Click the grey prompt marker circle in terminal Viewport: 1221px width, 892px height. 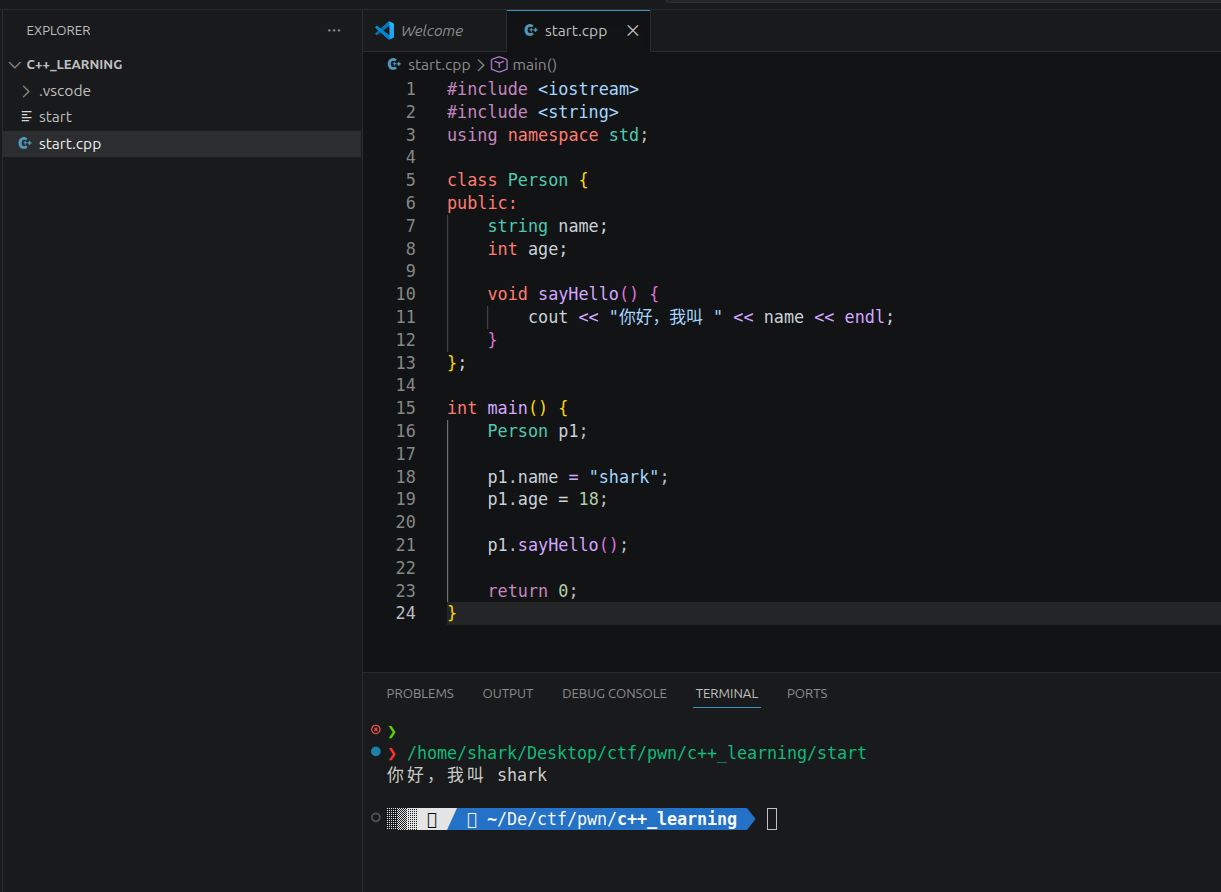coord(376,818)
